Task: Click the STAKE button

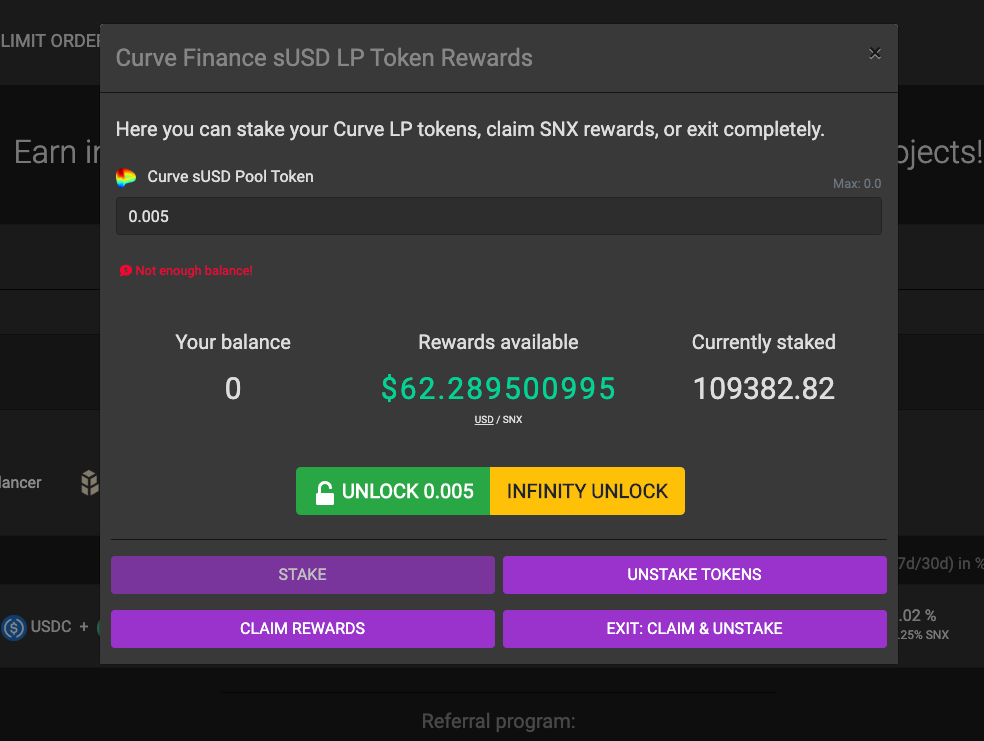Action: (303, 575)
